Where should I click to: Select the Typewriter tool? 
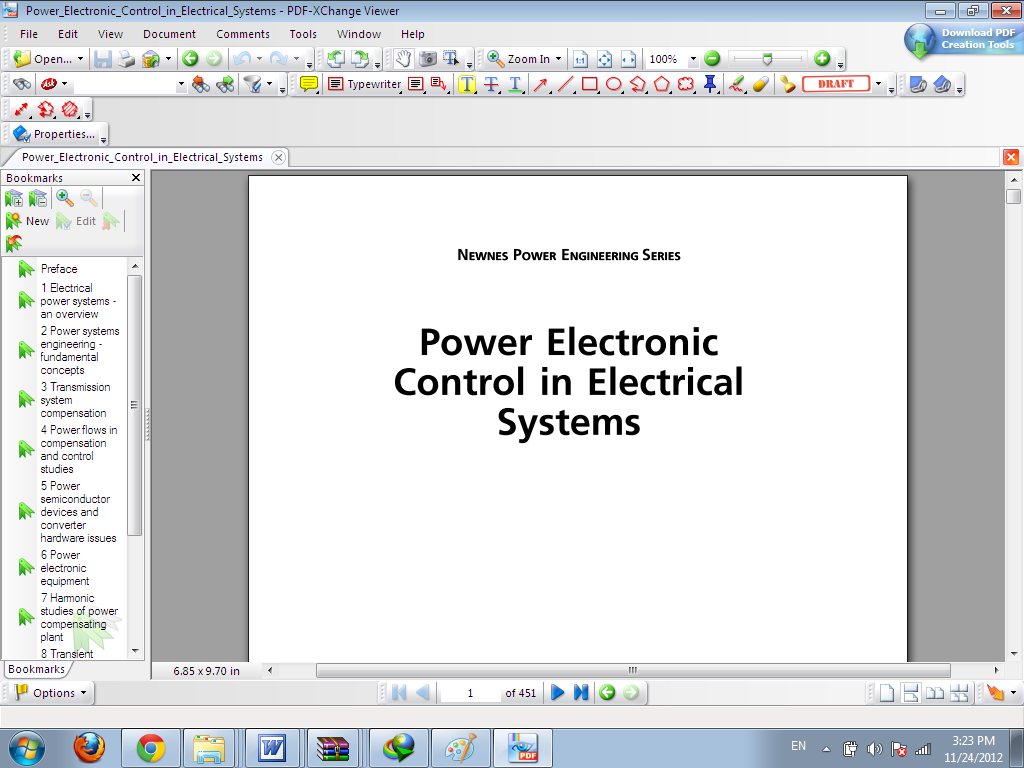tap(363, 84)
